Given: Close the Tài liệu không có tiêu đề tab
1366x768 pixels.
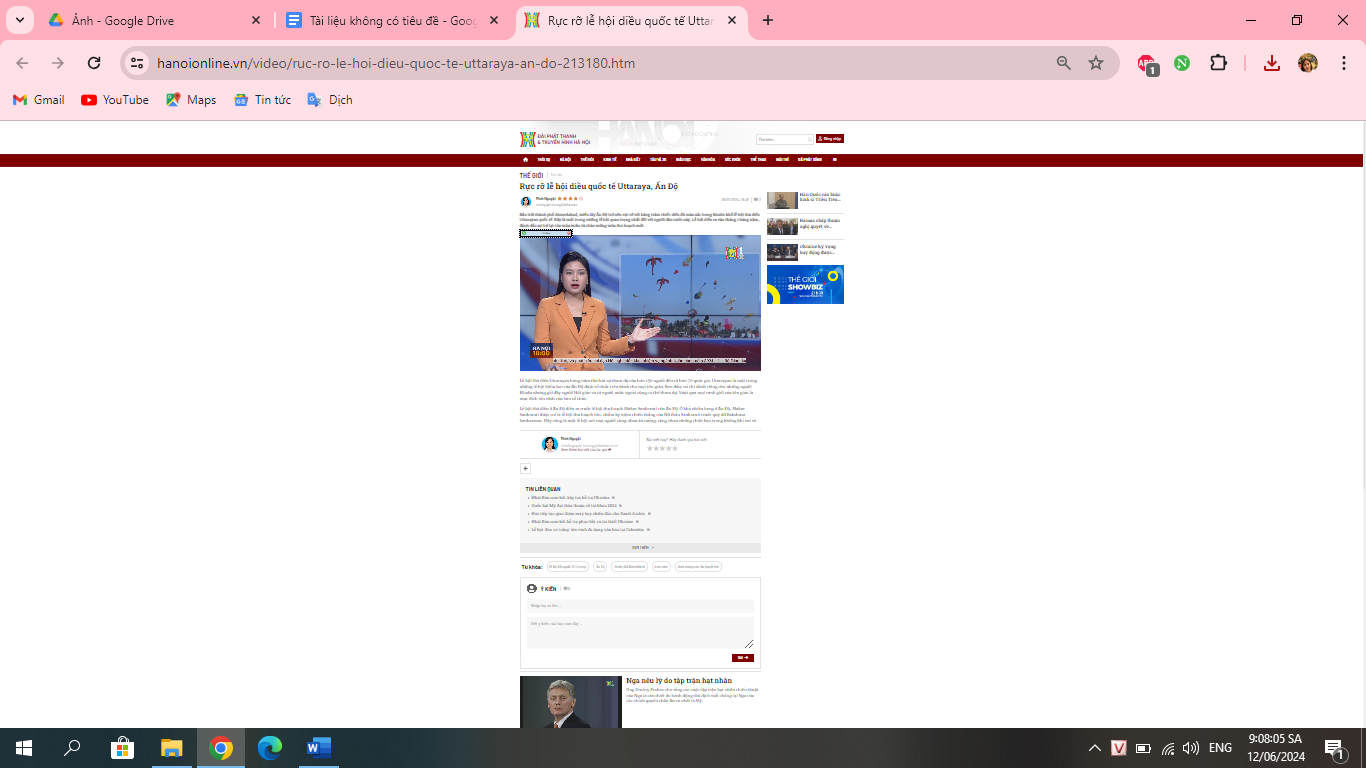Looking at the screenshot, I should [494, 20].
